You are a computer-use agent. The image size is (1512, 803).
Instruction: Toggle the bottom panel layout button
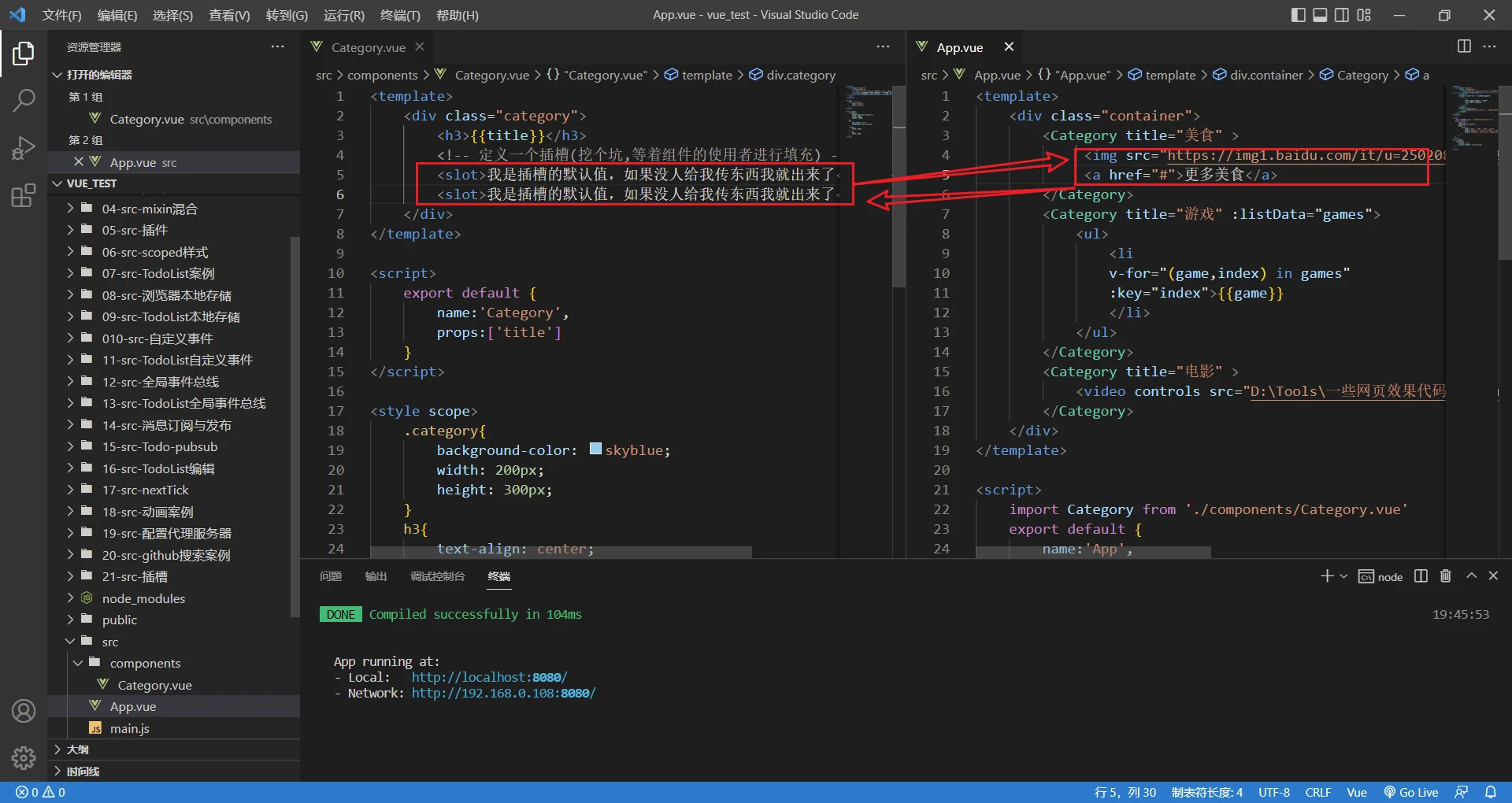[1320, 15]
